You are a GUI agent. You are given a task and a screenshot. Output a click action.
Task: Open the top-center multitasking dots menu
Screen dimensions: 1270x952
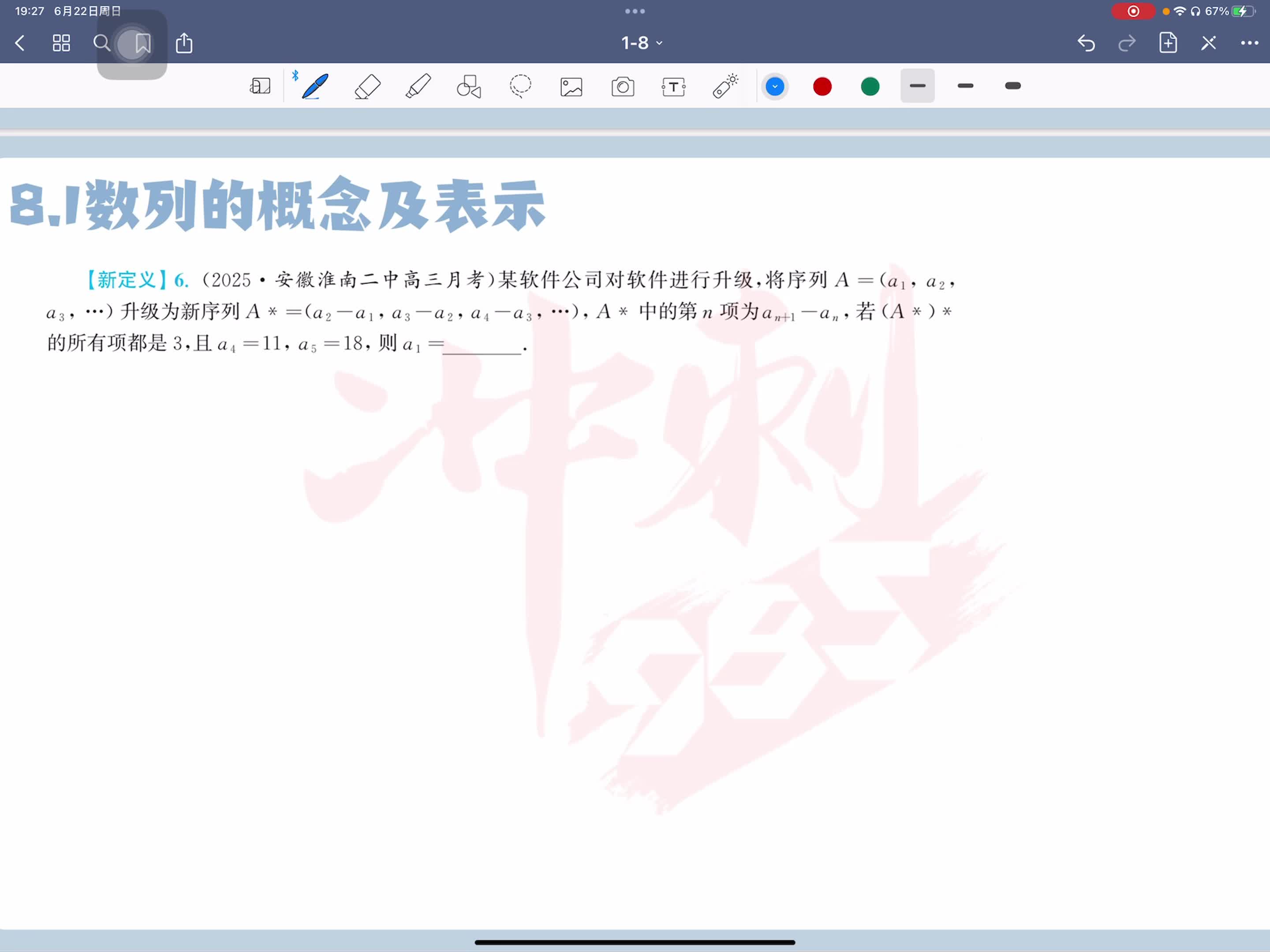click(x=635, y=11)
